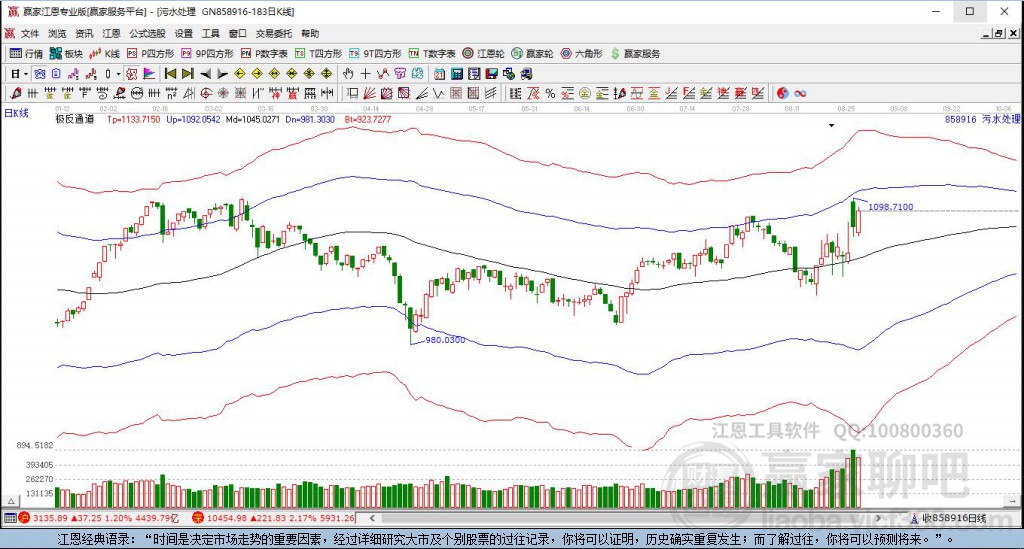The height and width of the screenshot is (549, 1024).
Task: Click the 收858916日线 status entry
Action: tap(948, 518)
